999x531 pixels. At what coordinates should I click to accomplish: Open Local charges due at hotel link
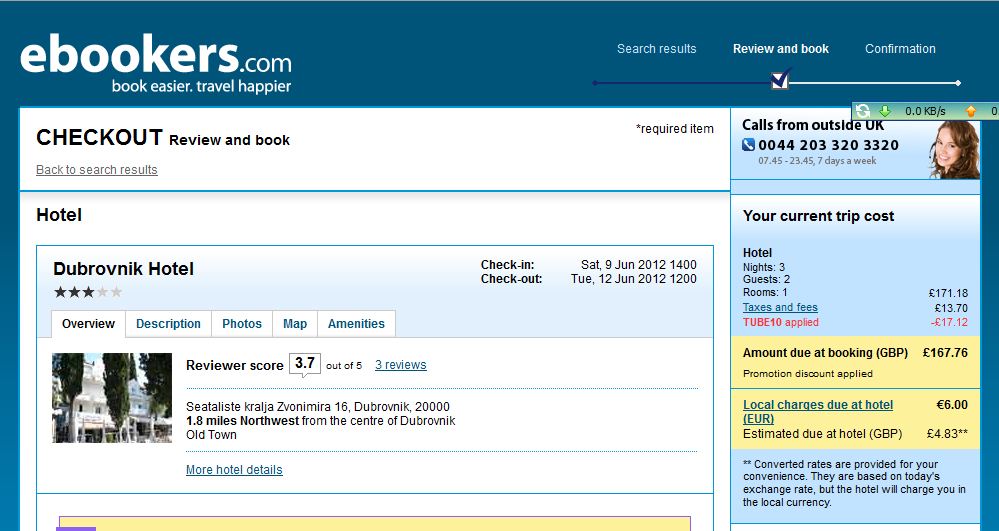818,412
